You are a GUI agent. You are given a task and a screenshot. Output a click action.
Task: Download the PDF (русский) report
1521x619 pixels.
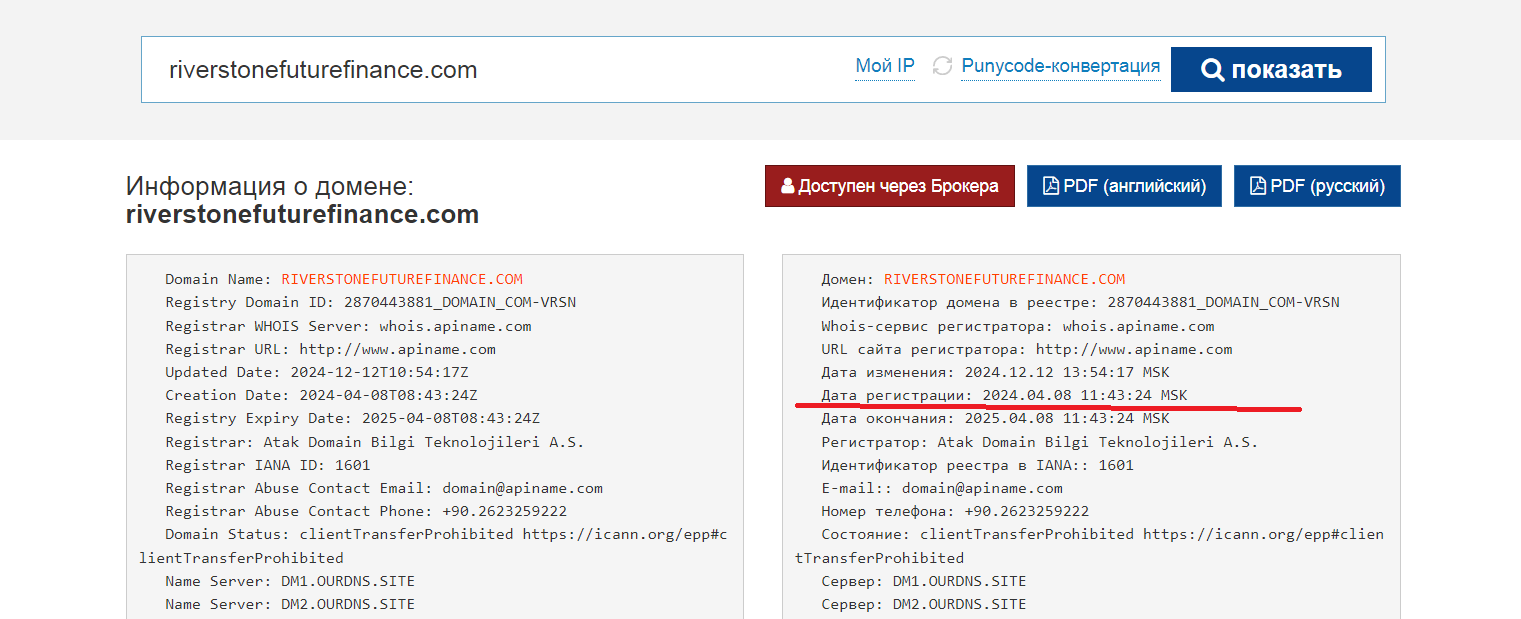coord(1317,186)
